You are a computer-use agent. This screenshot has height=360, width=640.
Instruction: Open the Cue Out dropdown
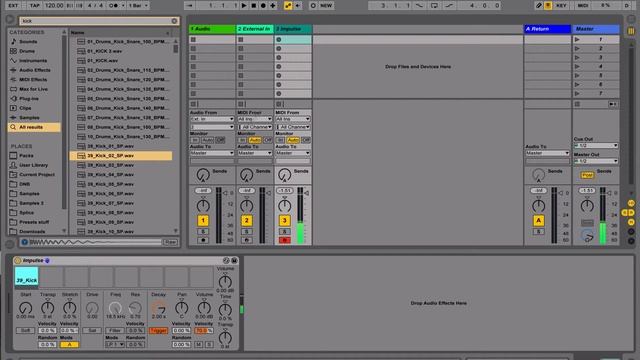point(596,146)
